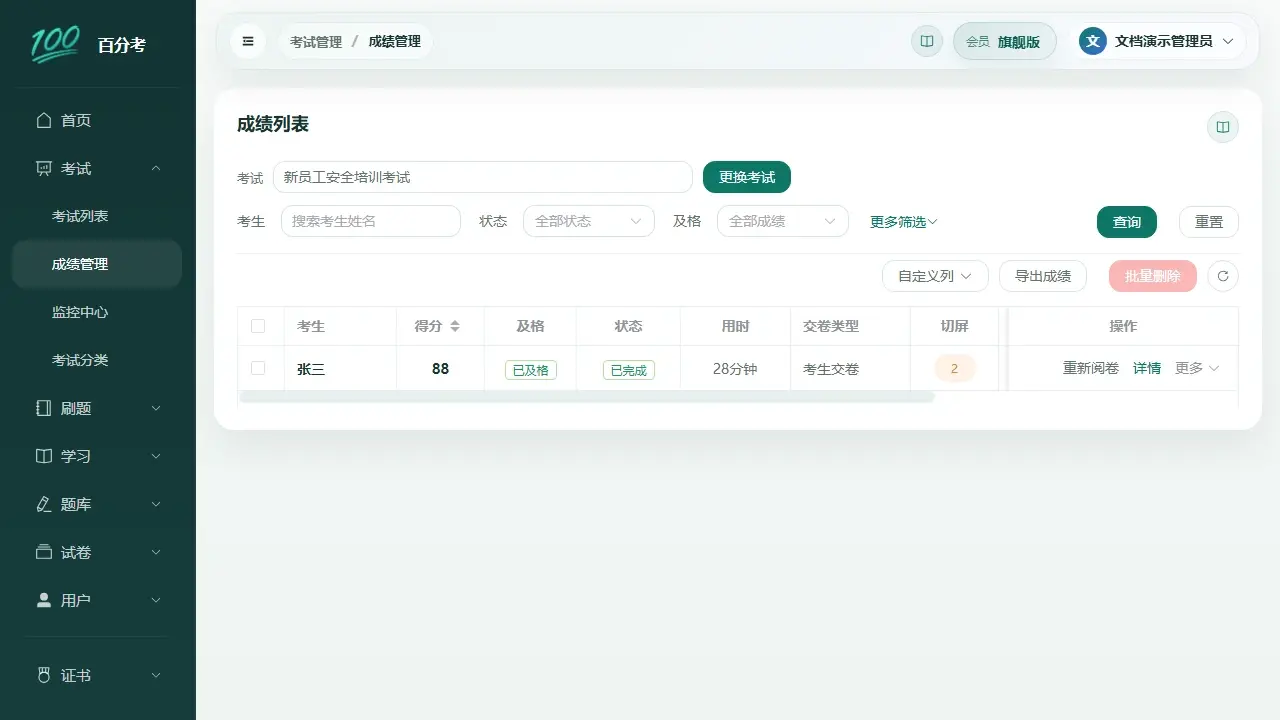This screenshot has width=1280, height=720.
Task: Click the 百分考 100 logo
Action: (55, 44)
